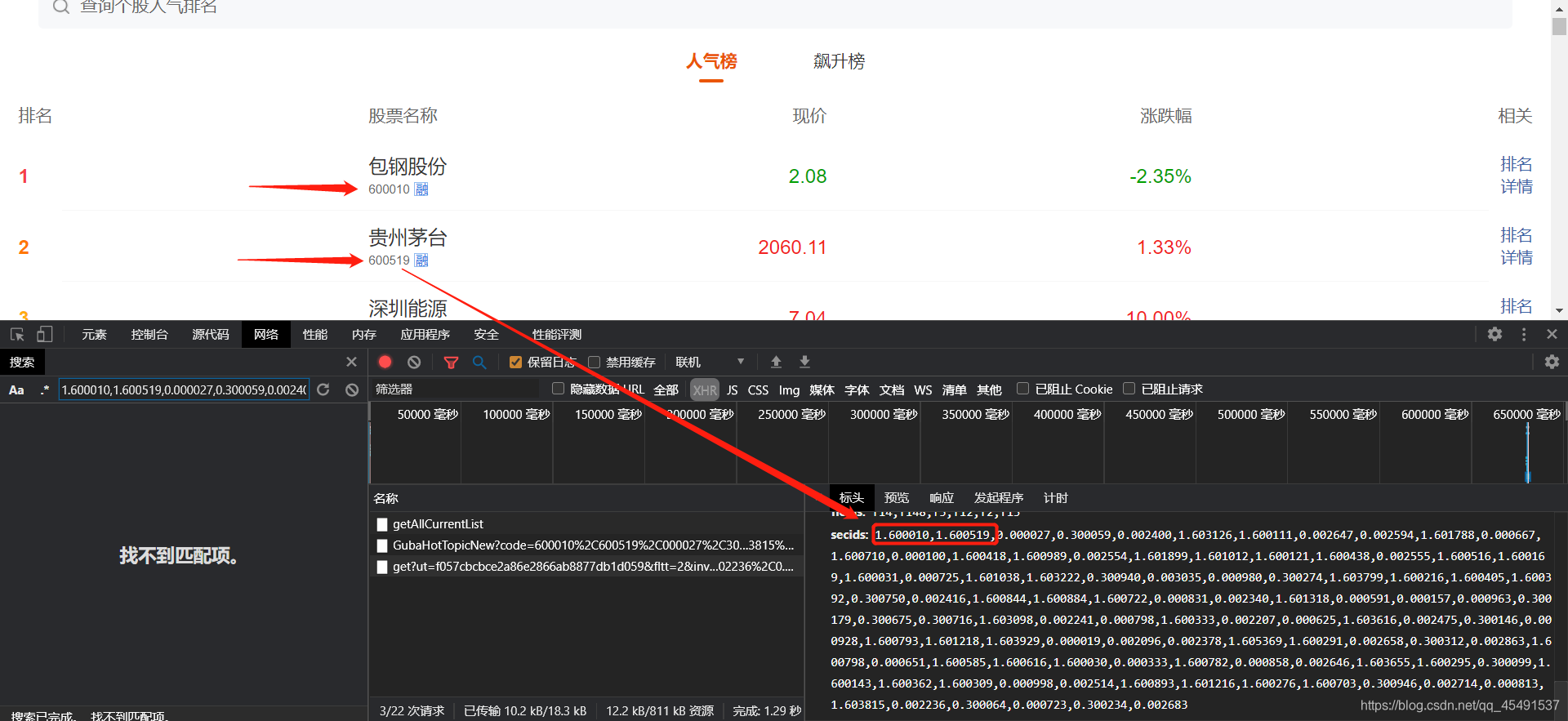Screen dimensions: 1568x721
Task: Click the search query input field
Action: pos(184,389)
